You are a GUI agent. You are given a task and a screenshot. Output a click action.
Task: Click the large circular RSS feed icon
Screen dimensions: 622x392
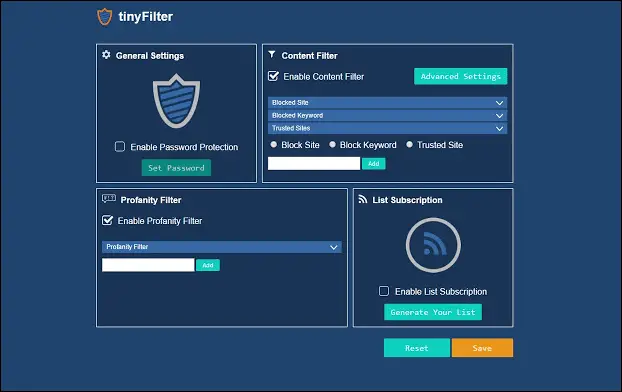[433, 245]
